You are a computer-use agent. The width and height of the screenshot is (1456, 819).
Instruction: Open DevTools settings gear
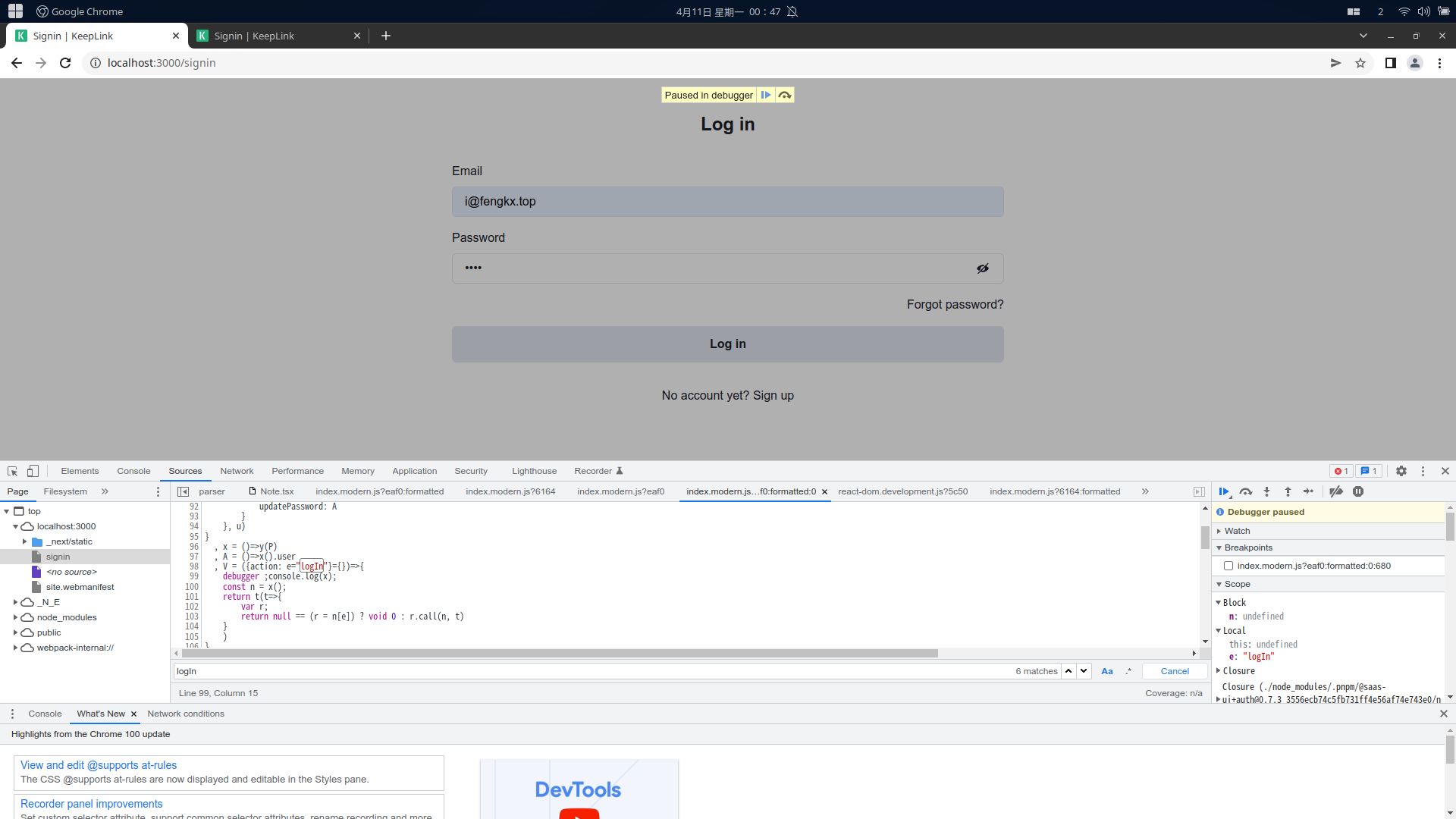(x=1401, y=471)
